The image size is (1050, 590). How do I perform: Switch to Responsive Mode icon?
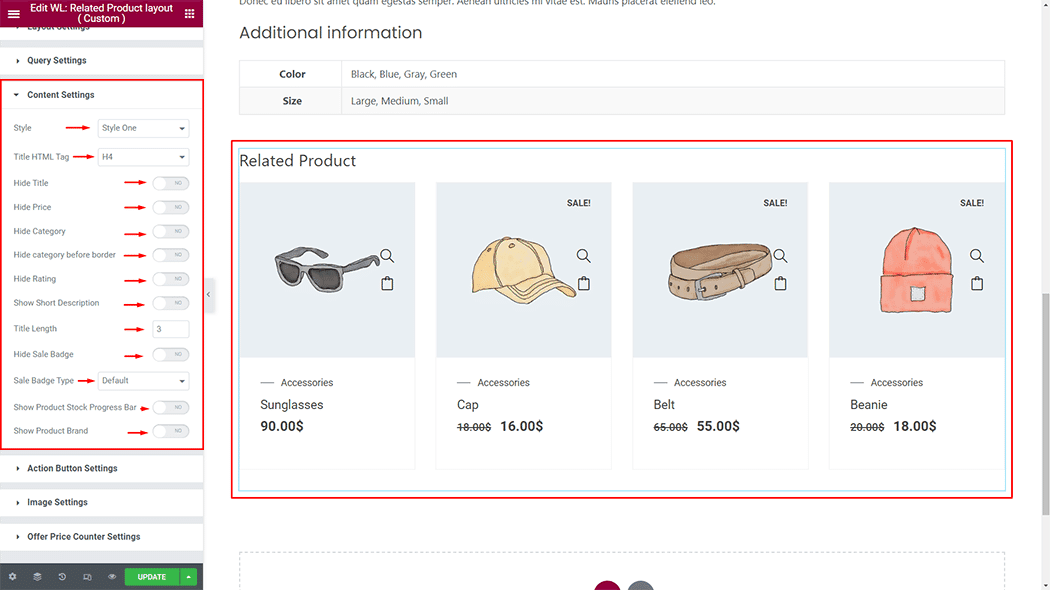point(87,577)
